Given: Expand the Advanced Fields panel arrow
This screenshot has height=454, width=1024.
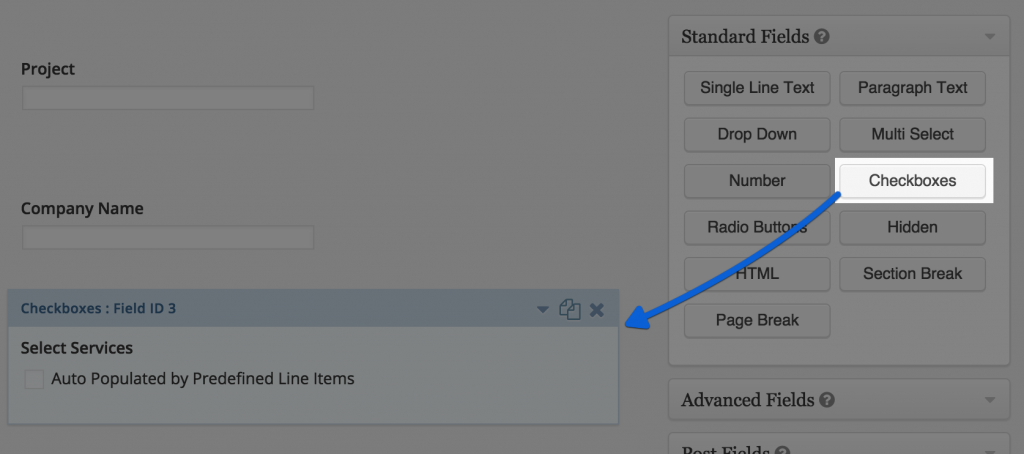Looking at the screenshot, I should tap(990, 399).
